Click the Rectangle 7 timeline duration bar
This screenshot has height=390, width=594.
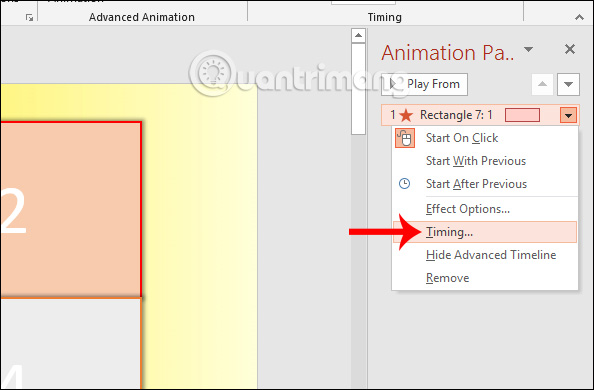522,115
